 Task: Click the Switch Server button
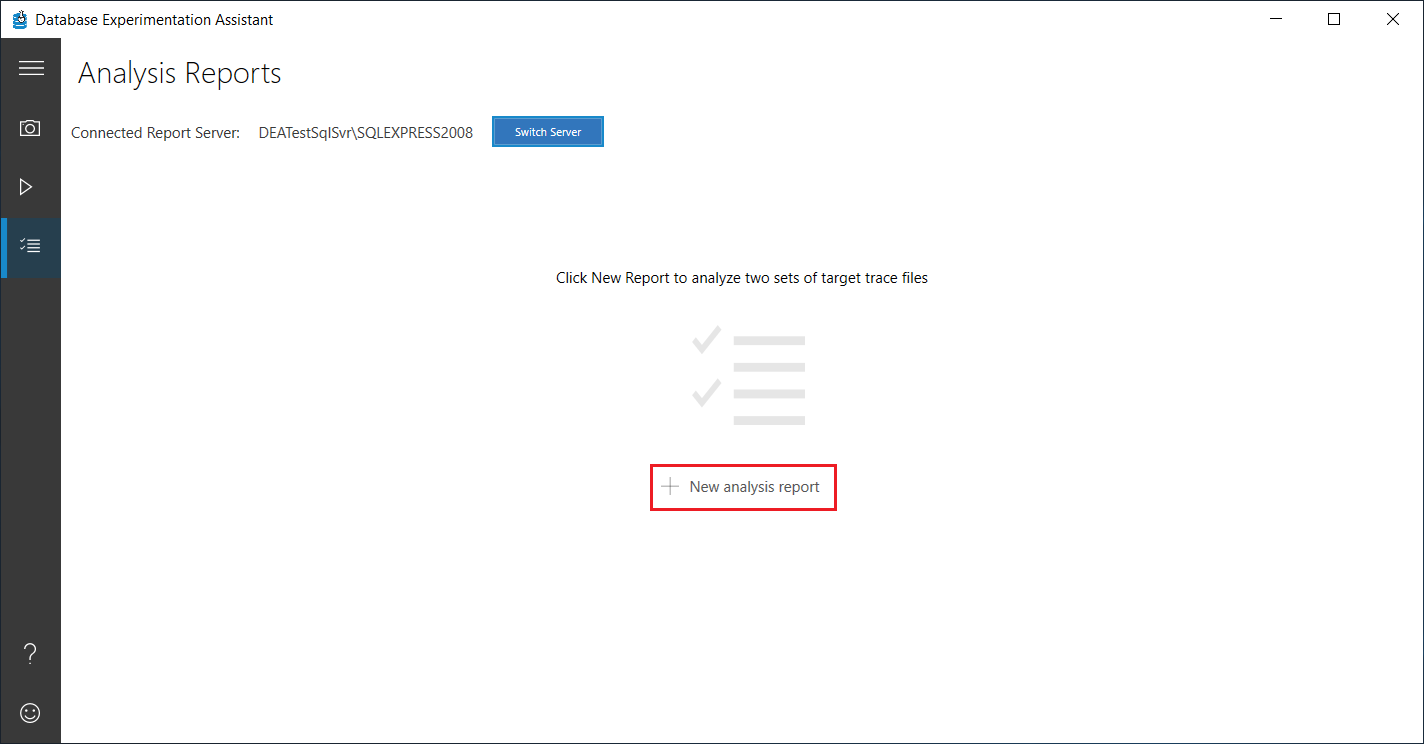click(x=548, y=132)
